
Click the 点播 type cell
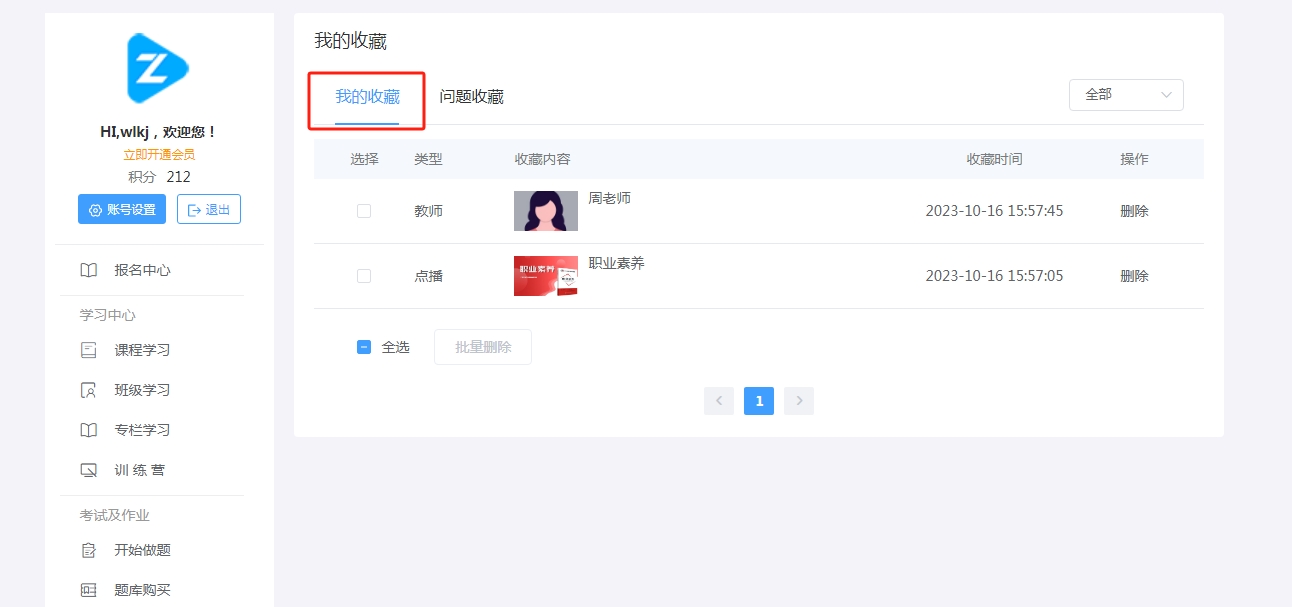click(x=428, y=276)
